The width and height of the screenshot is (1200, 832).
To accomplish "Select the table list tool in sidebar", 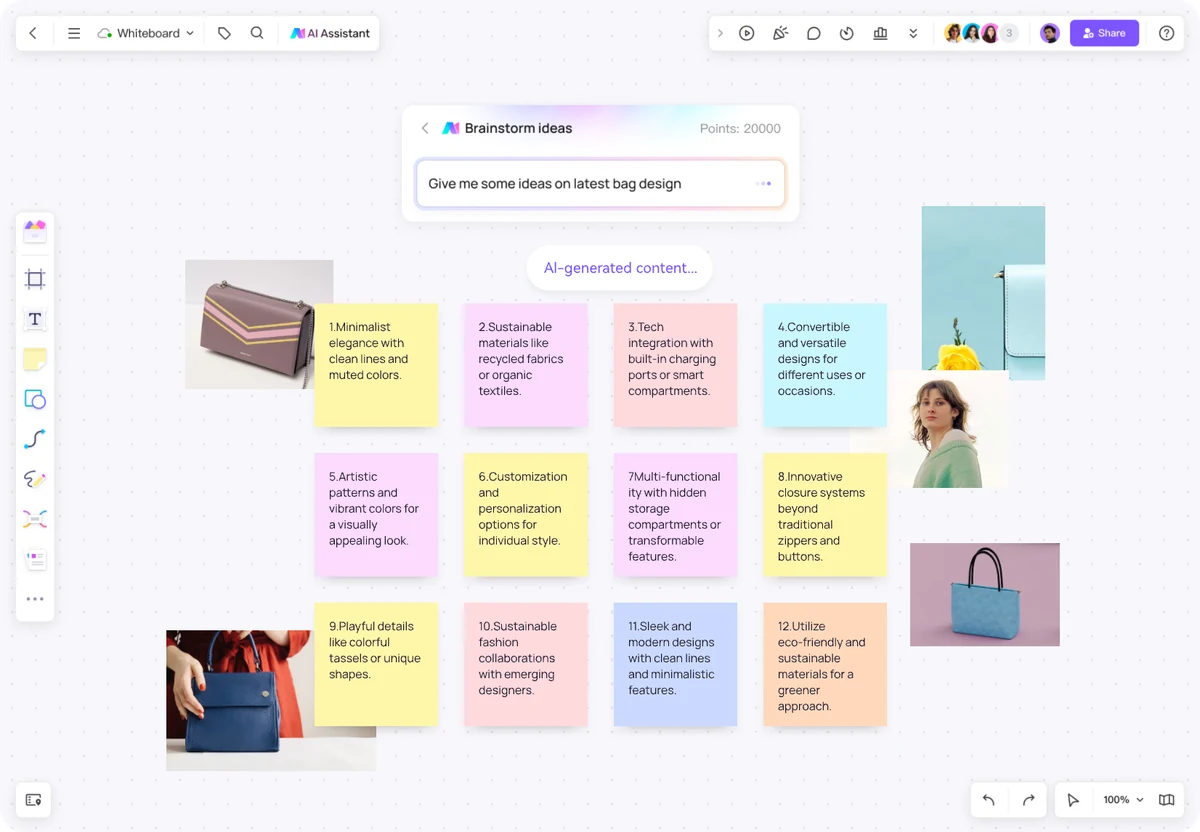I will pos(35,560).
